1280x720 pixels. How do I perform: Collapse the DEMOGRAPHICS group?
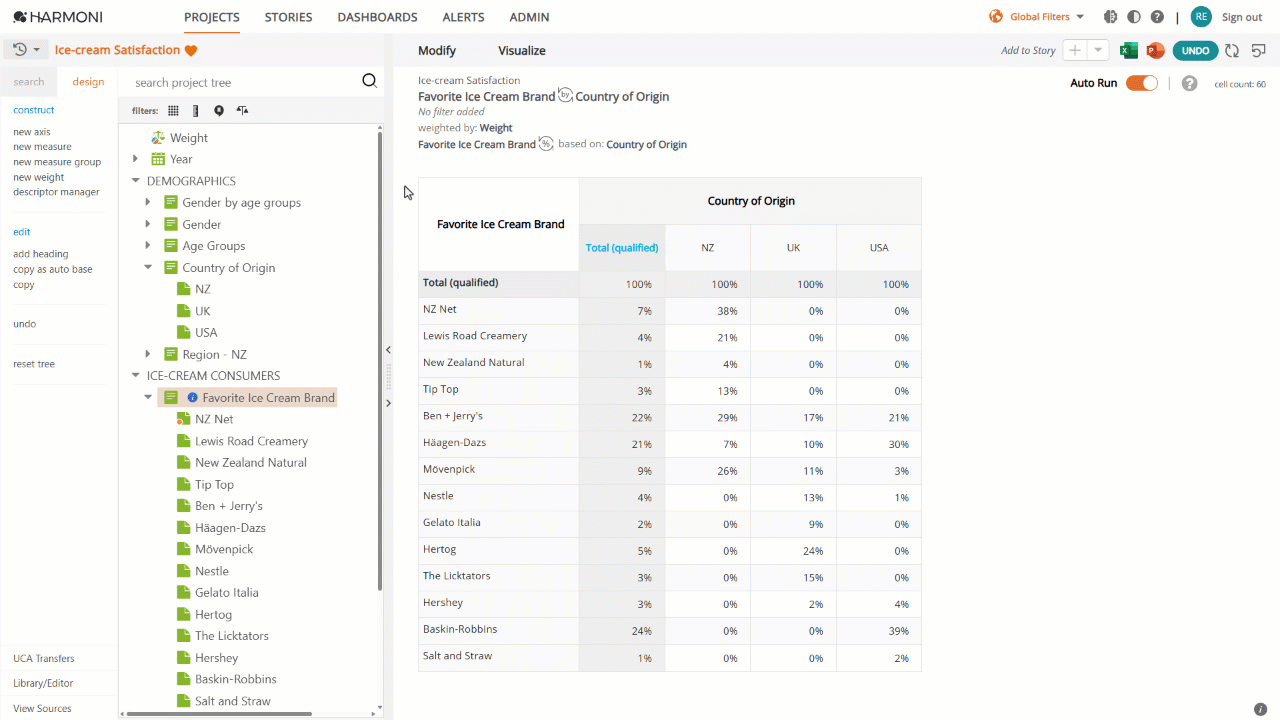136,181
